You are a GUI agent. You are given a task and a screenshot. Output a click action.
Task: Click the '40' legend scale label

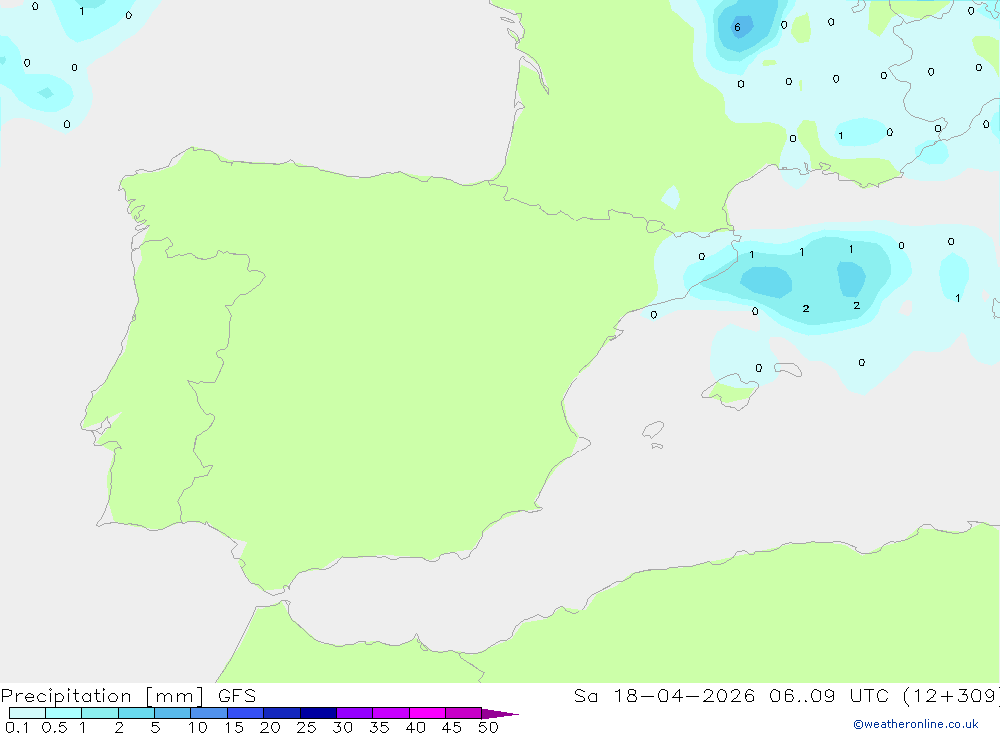[x=416, y=727]
